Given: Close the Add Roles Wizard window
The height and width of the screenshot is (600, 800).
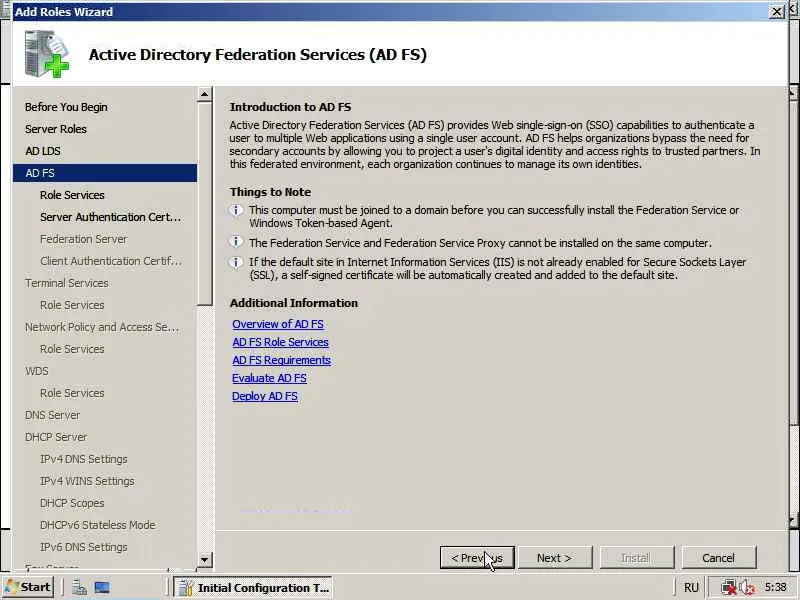Looking at the screenshot, I should pos(777,11).
